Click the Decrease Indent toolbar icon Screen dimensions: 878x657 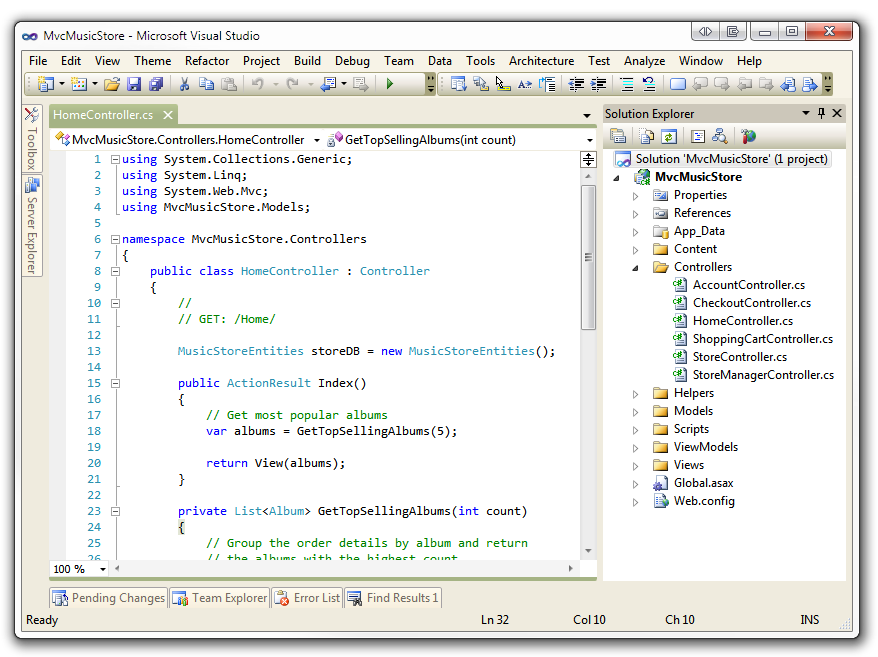click(576, 85)
